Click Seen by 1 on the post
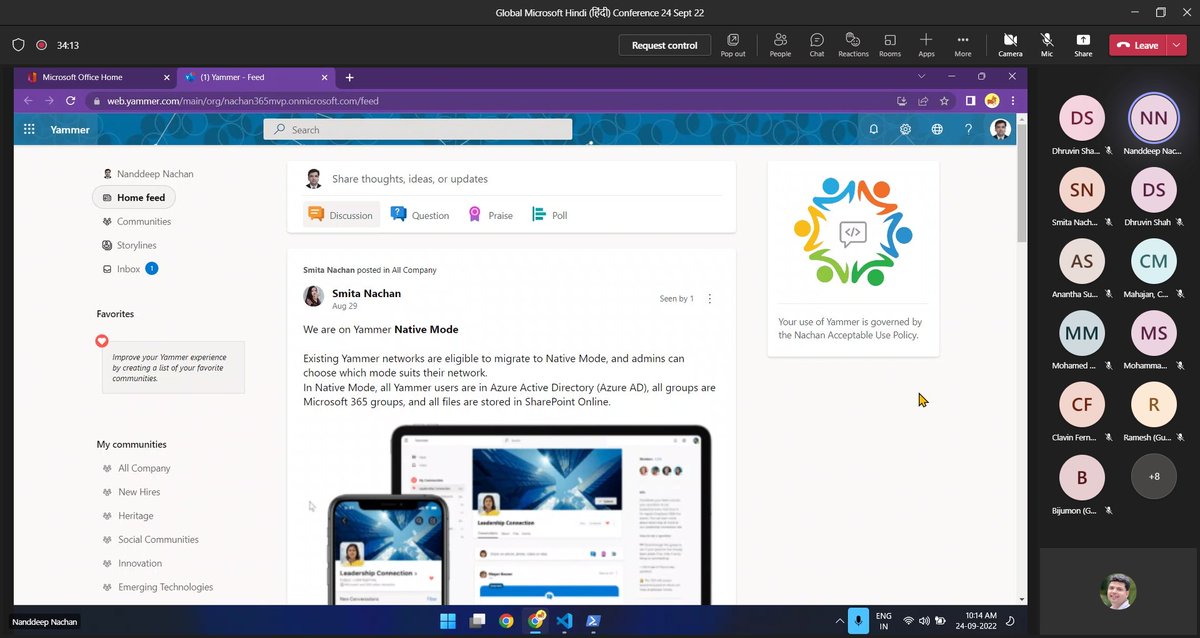Viewport: 1200px width, 638px height. [x=676, y=298]
